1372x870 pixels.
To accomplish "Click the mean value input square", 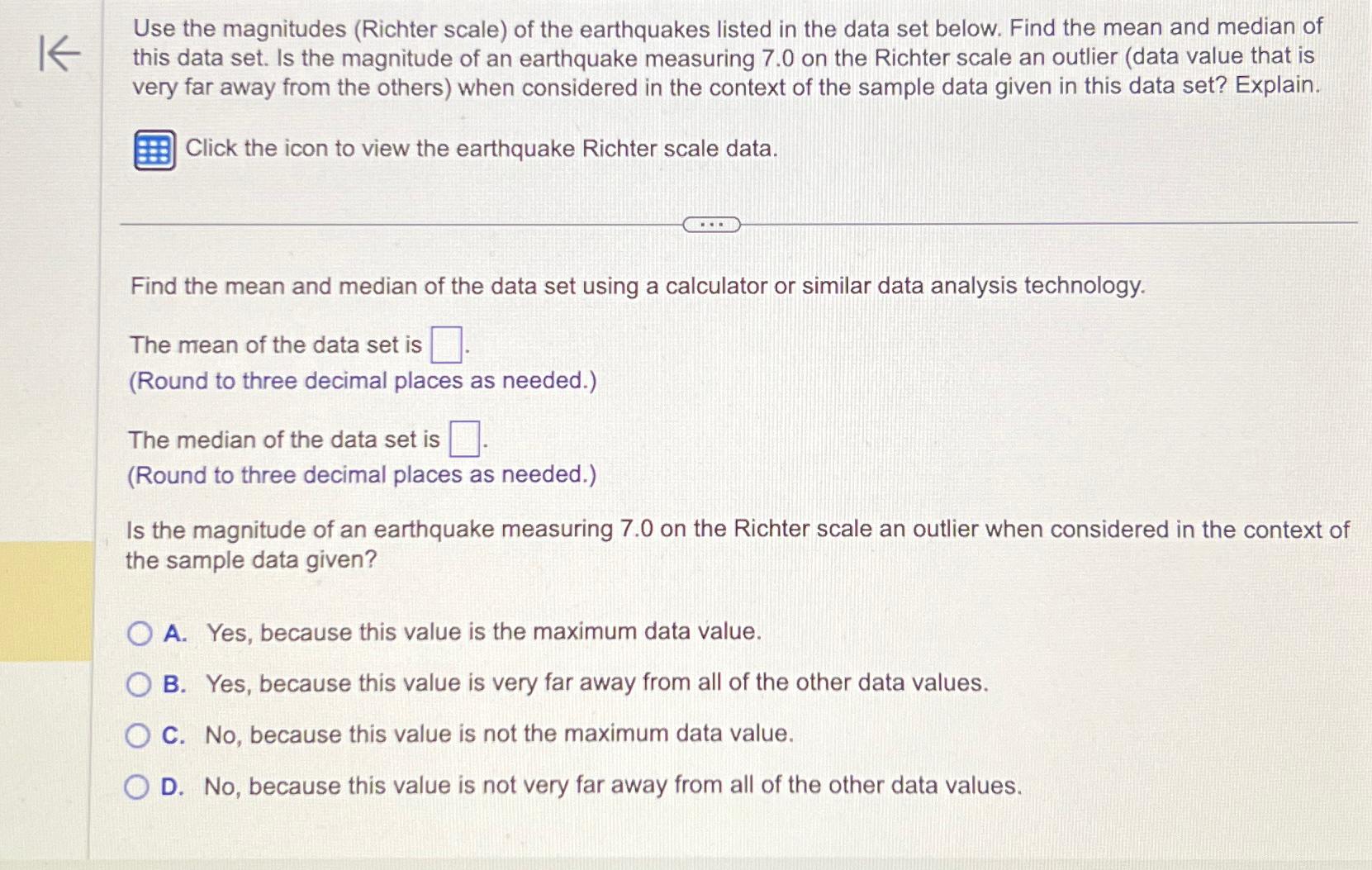I will pyautogui.click(x=444, y=345).
